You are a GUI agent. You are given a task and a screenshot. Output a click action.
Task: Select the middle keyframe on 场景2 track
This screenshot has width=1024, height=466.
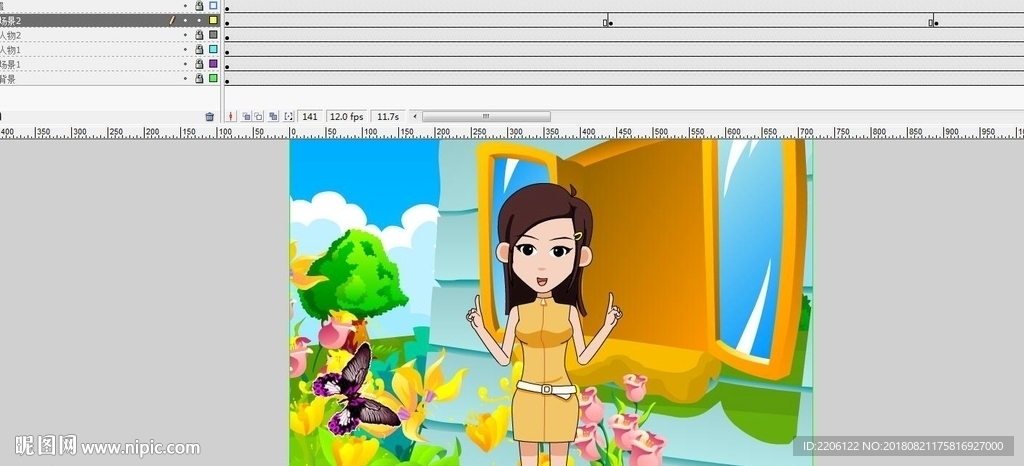point(610,23)
